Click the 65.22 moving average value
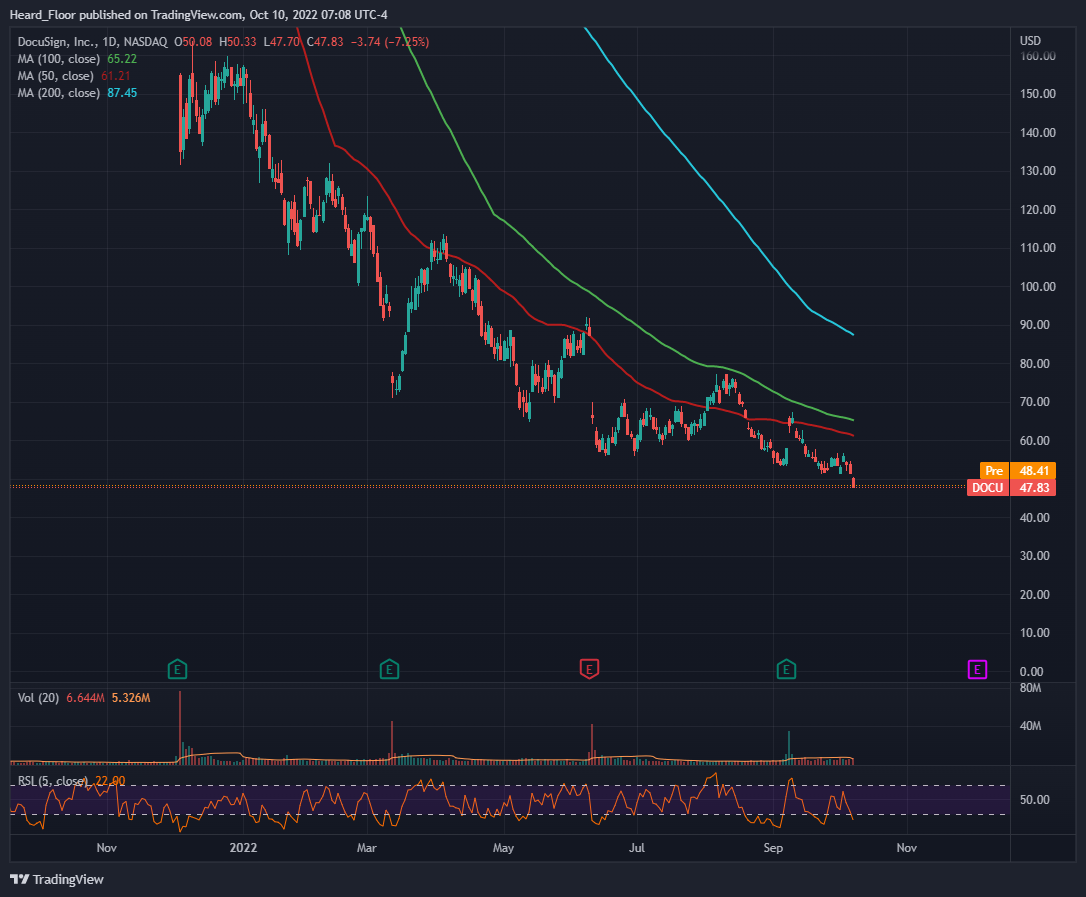1086x897 pixels. pyautogui.click(x=122, y=59)
